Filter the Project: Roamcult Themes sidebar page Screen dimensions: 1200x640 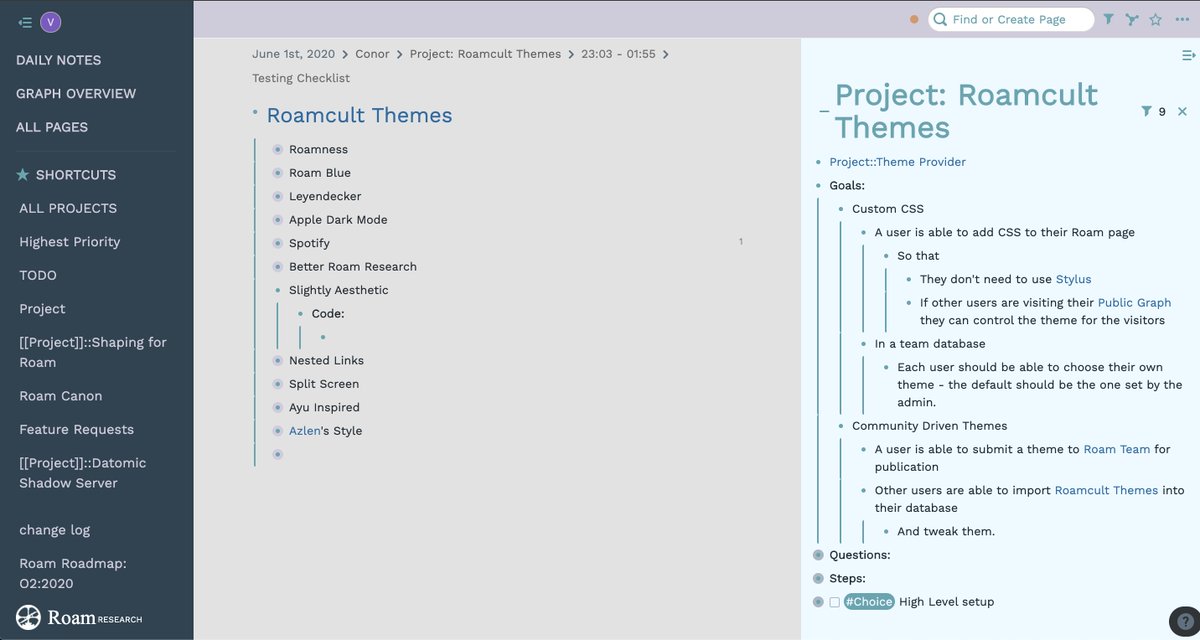pyautogui.click(x=1146, y=111)
